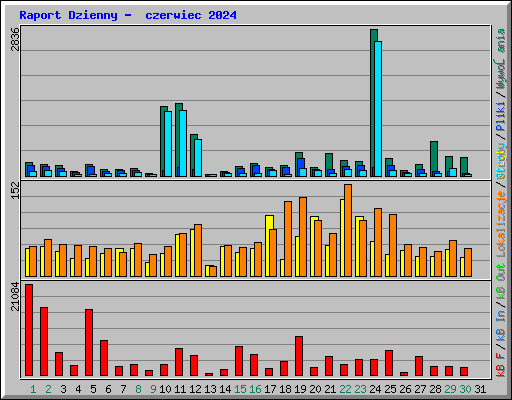Click the blue 'Pliki' legend label
The height and width of the screenshot is (400, 512).
(x=501, y=117)
